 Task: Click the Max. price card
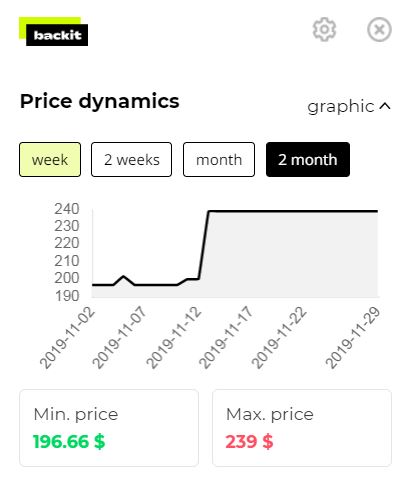coord(302,428)
